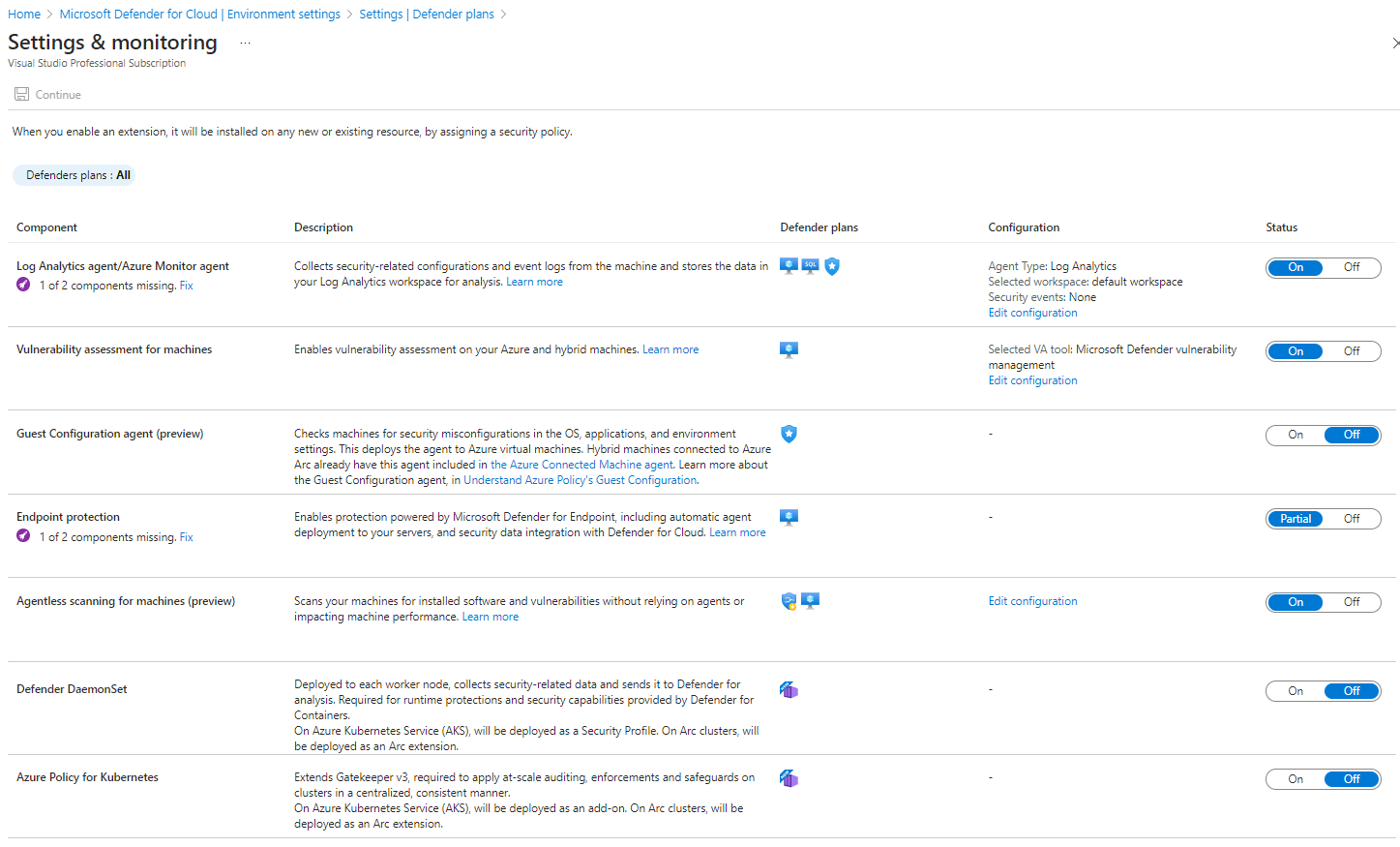Open the ellipsis menu beside Settings & monitoring
Image resolution: width=1400 pixels, height=847 pixels.
pyautogui.click(x=245, y=44)
